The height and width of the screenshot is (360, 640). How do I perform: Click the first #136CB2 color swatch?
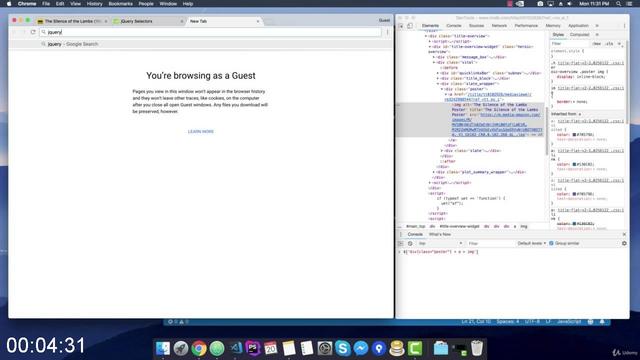point(574,164)
